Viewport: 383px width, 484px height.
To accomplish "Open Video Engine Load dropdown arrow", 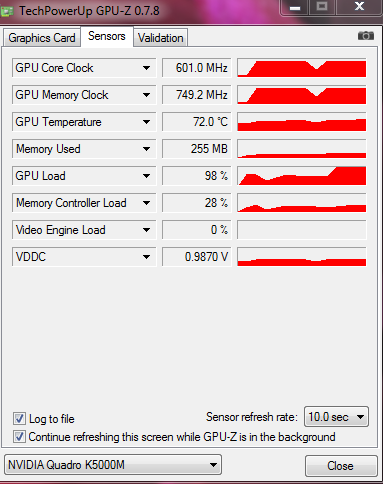I will coord(146,230).
